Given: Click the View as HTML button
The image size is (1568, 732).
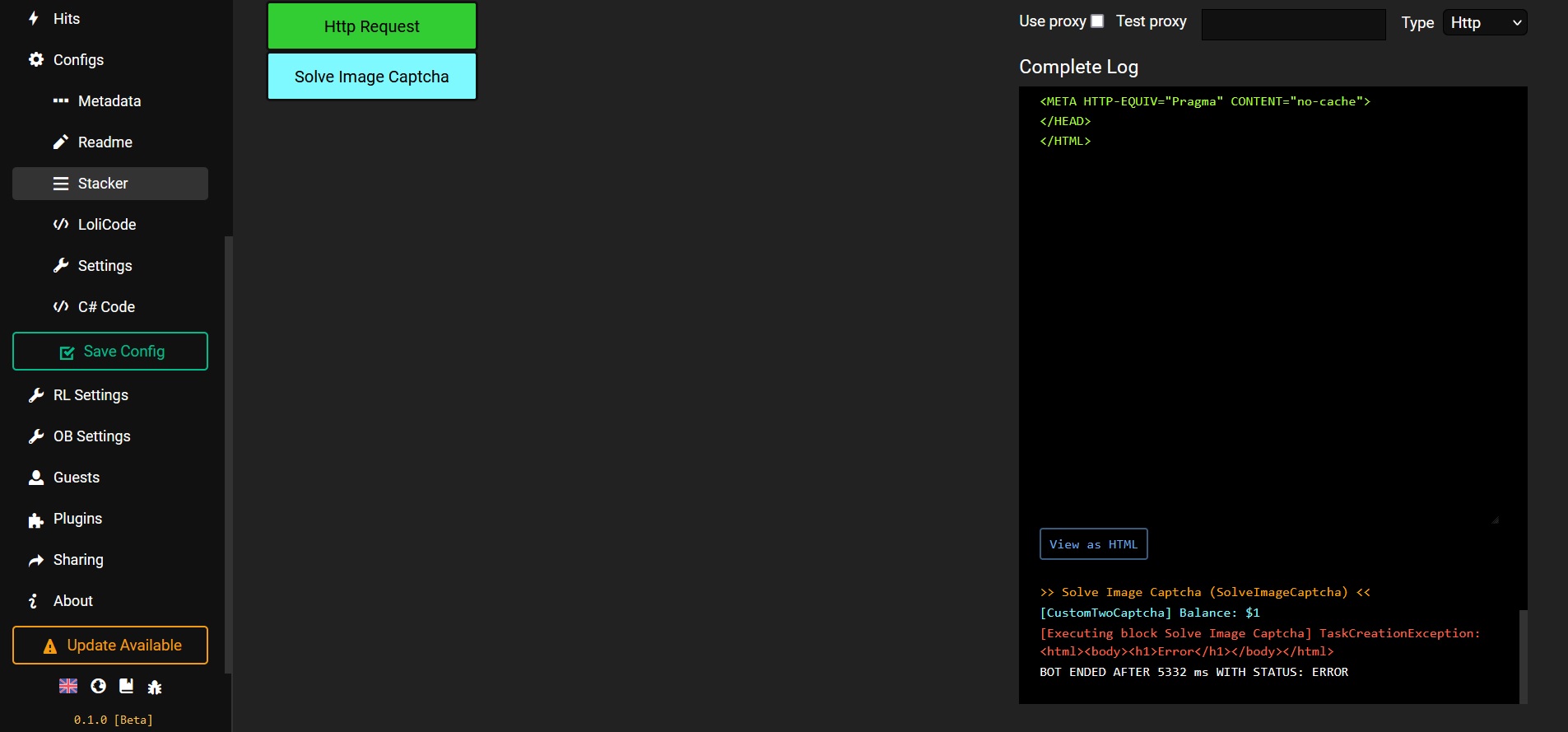Looking at the screenshot, I should click(x=1093, y=544).
